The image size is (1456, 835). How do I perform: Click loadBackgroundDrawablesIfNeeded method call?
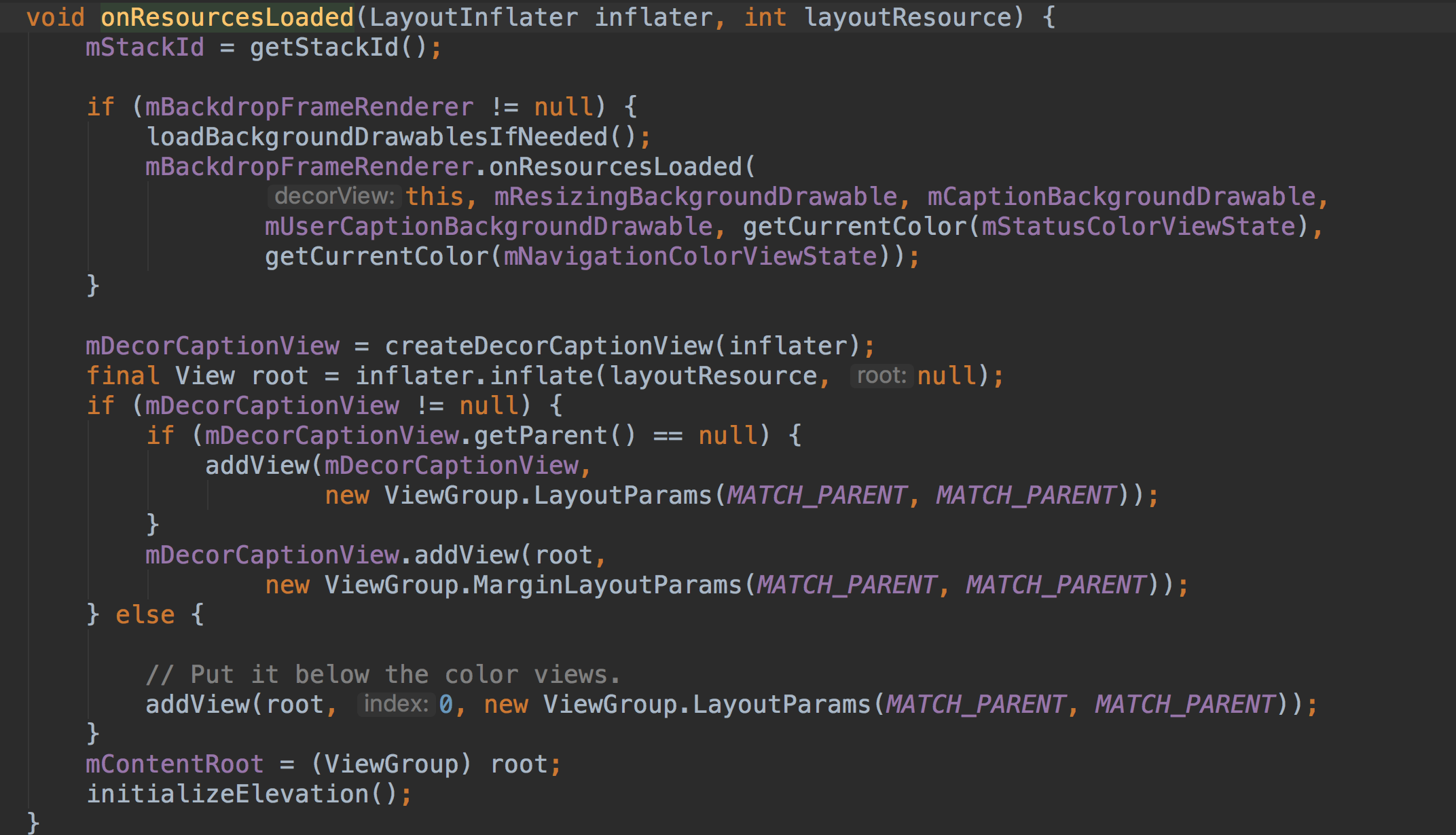tap(377, 137)
